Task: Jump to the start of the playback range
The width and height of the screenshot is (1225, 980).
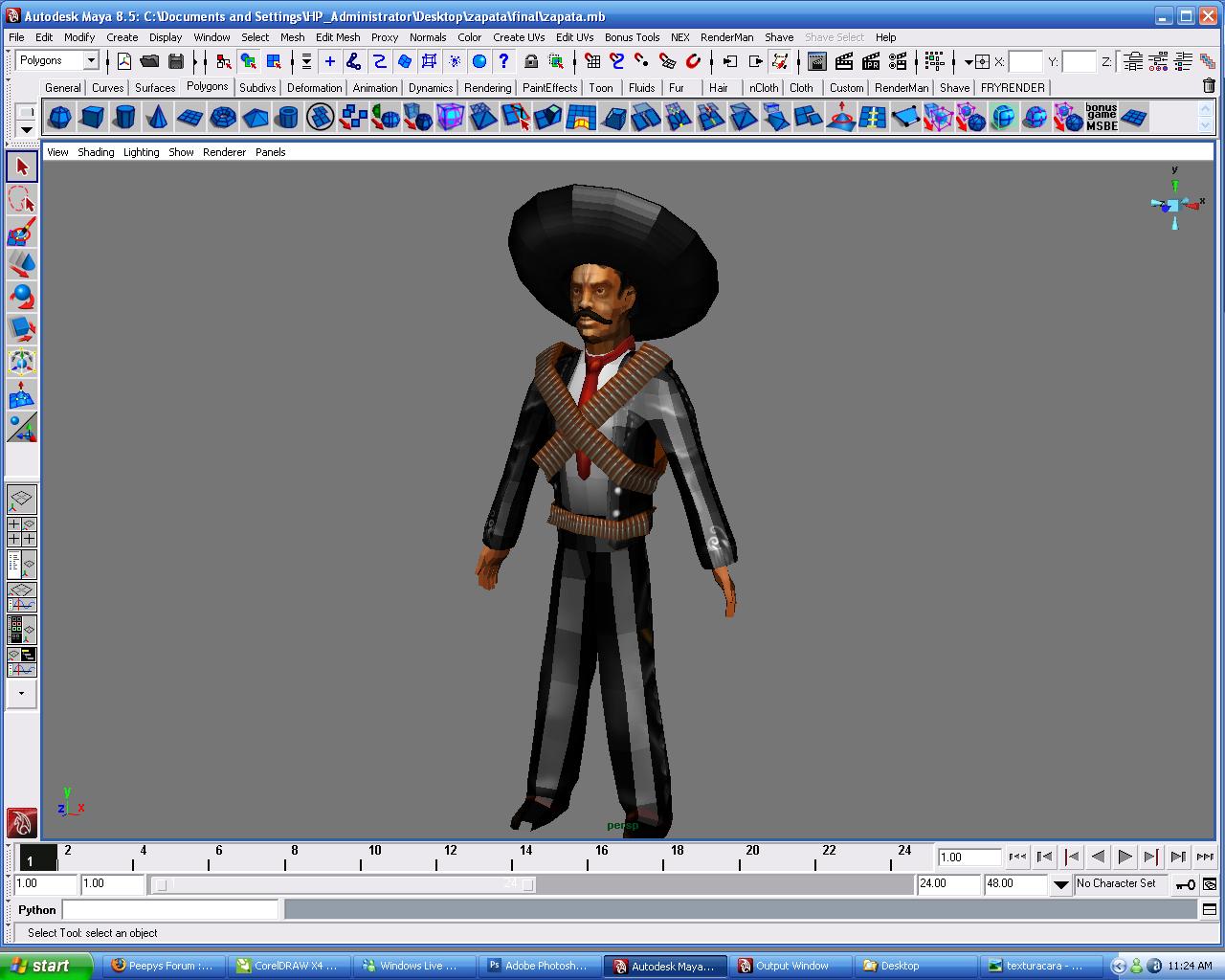Action: click(1018, 857)
